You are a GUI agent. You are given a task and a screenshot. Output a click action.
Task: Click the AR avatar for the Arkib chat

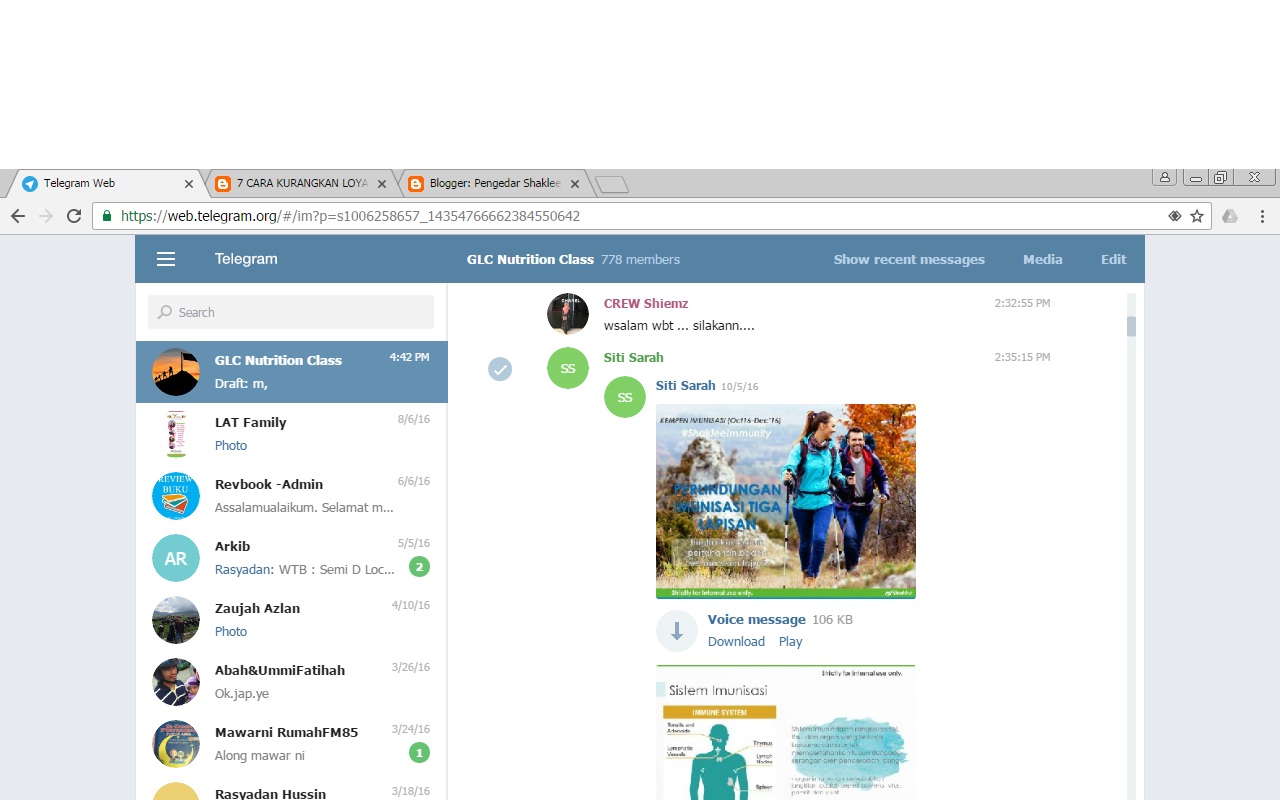click(176, 558)
